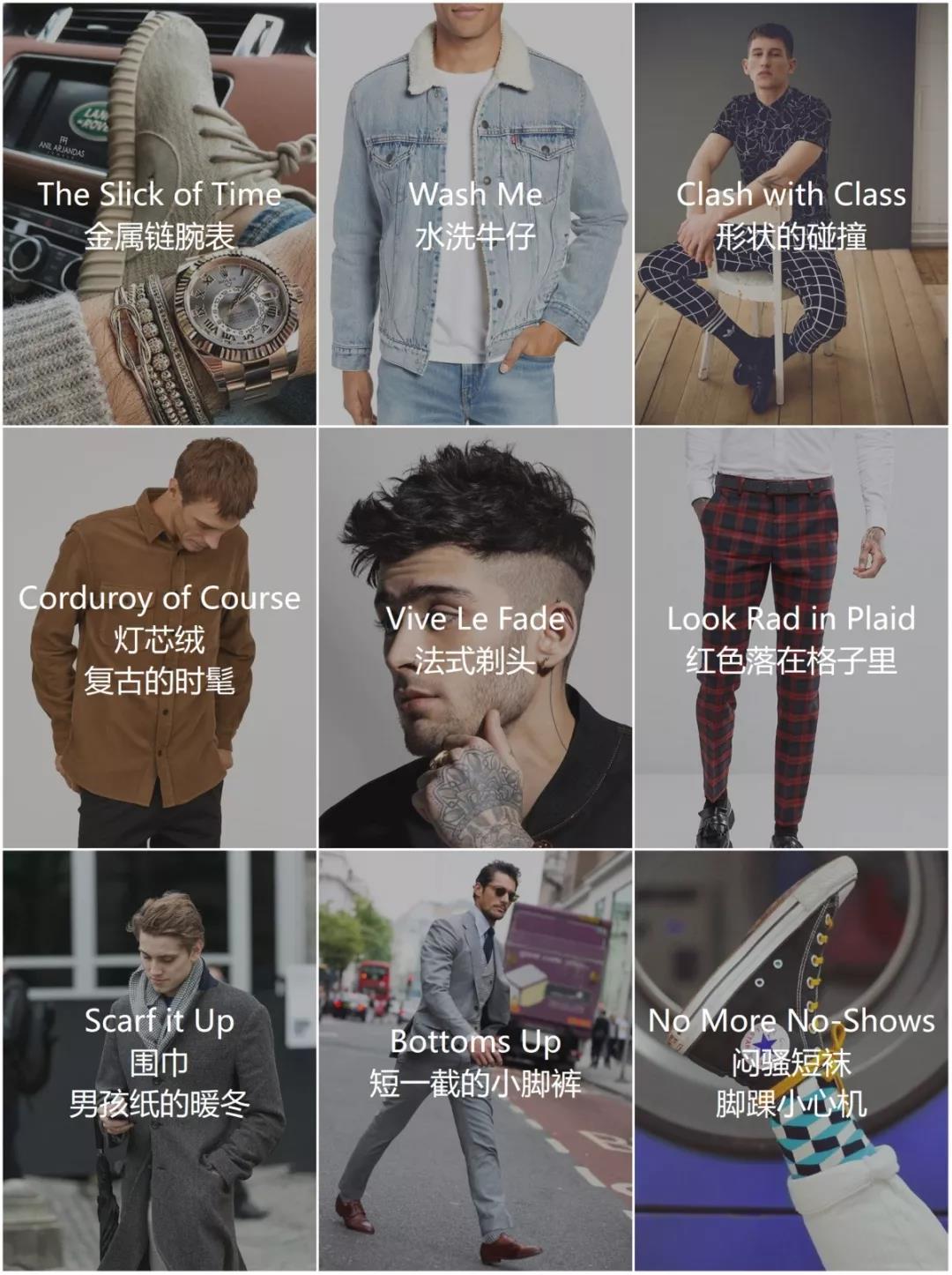Select the Look Rad in Plaid tile
The image size is (952, 1275).
tap(792, 637)
